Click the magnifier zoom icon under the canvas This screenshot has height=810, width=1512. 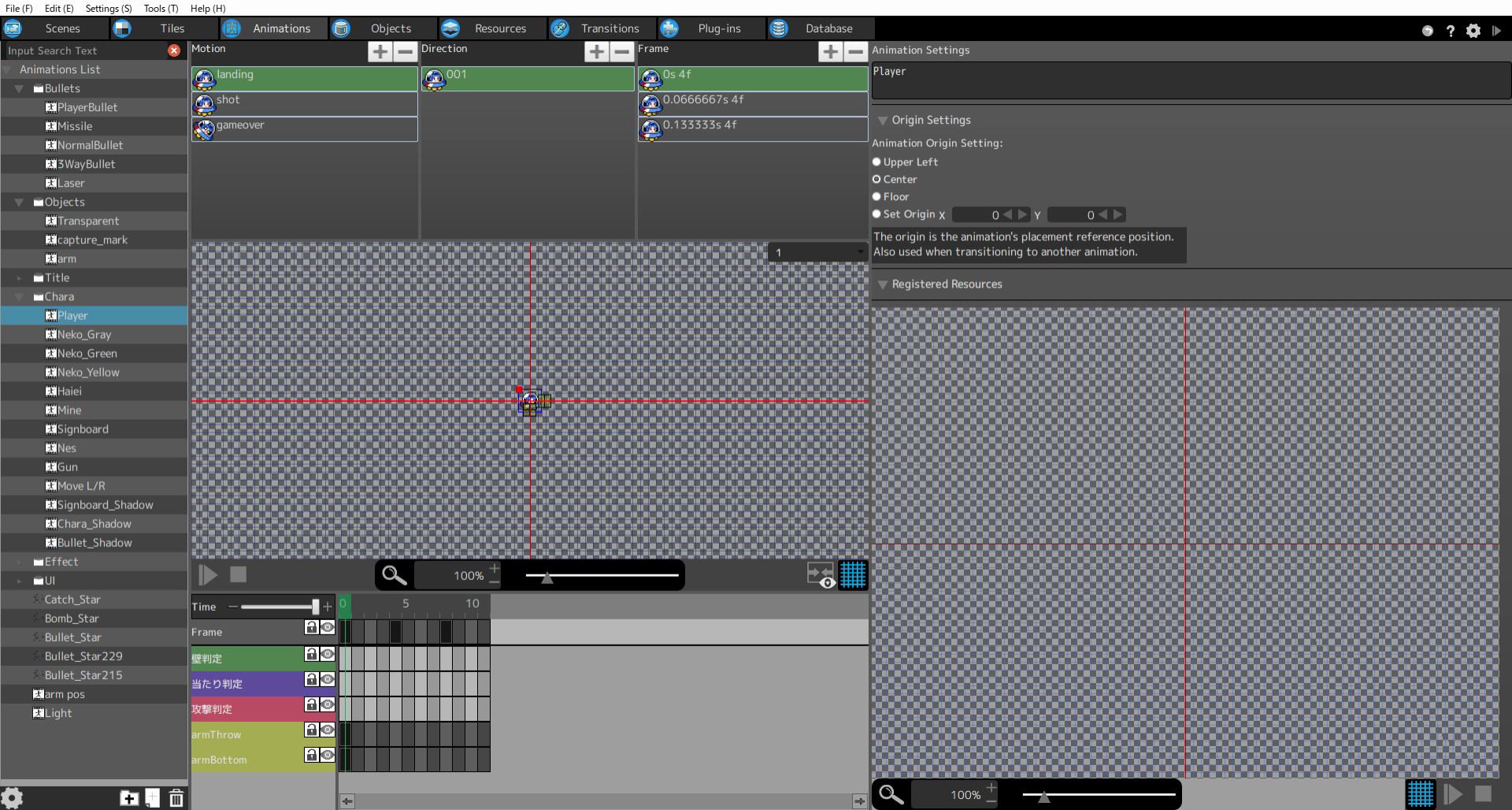[x=393, y=575]
